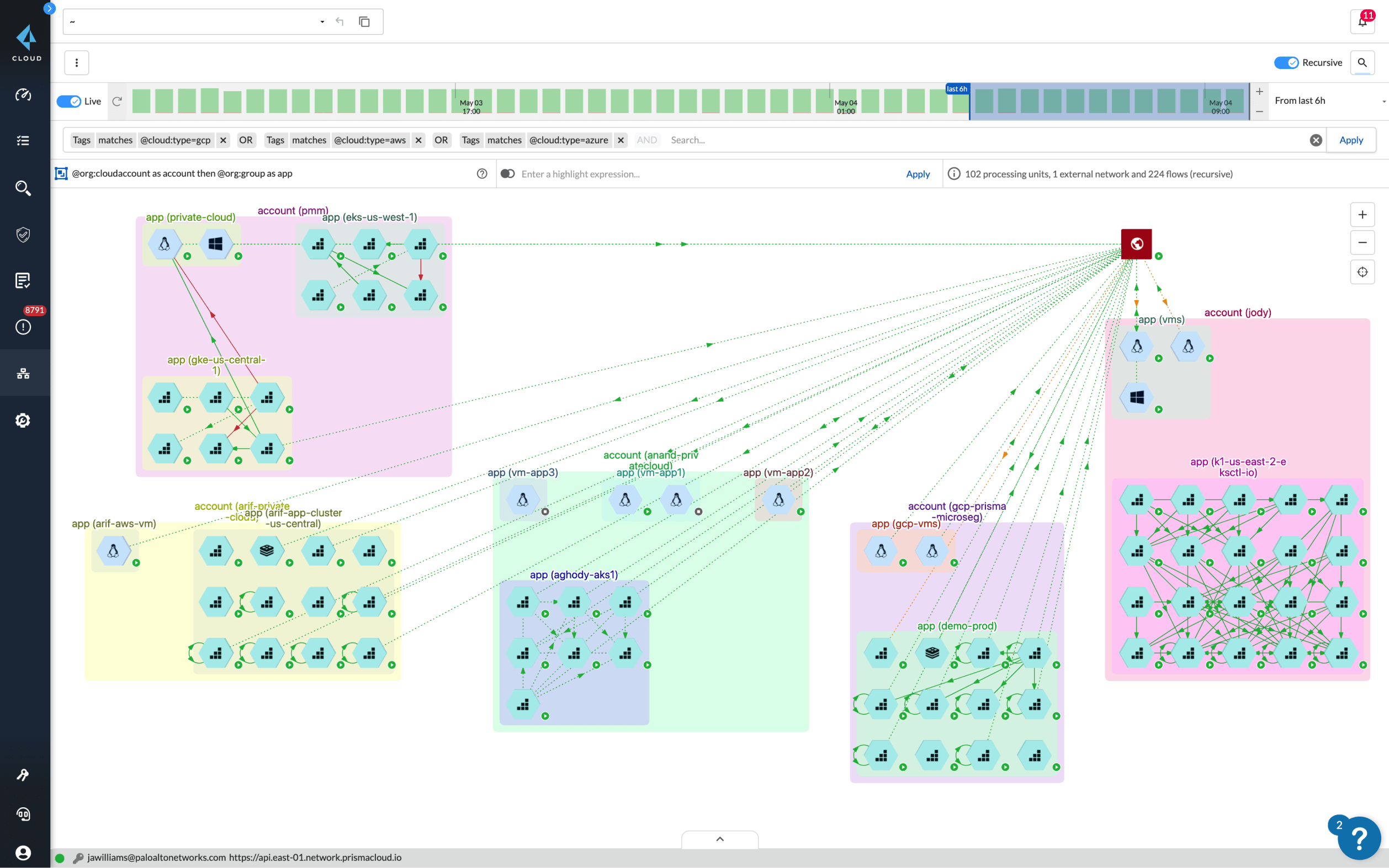This screenshot has width=1389, height=868.
Task: Open the dashboard gauge icon in sidebar
Action: coord(23,95)
